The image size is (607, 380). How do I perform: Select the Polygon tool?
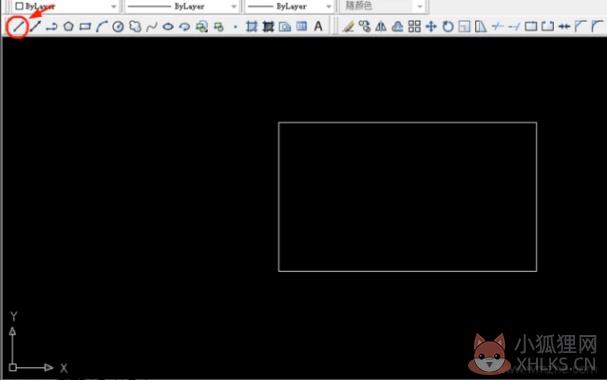(69, 27)
